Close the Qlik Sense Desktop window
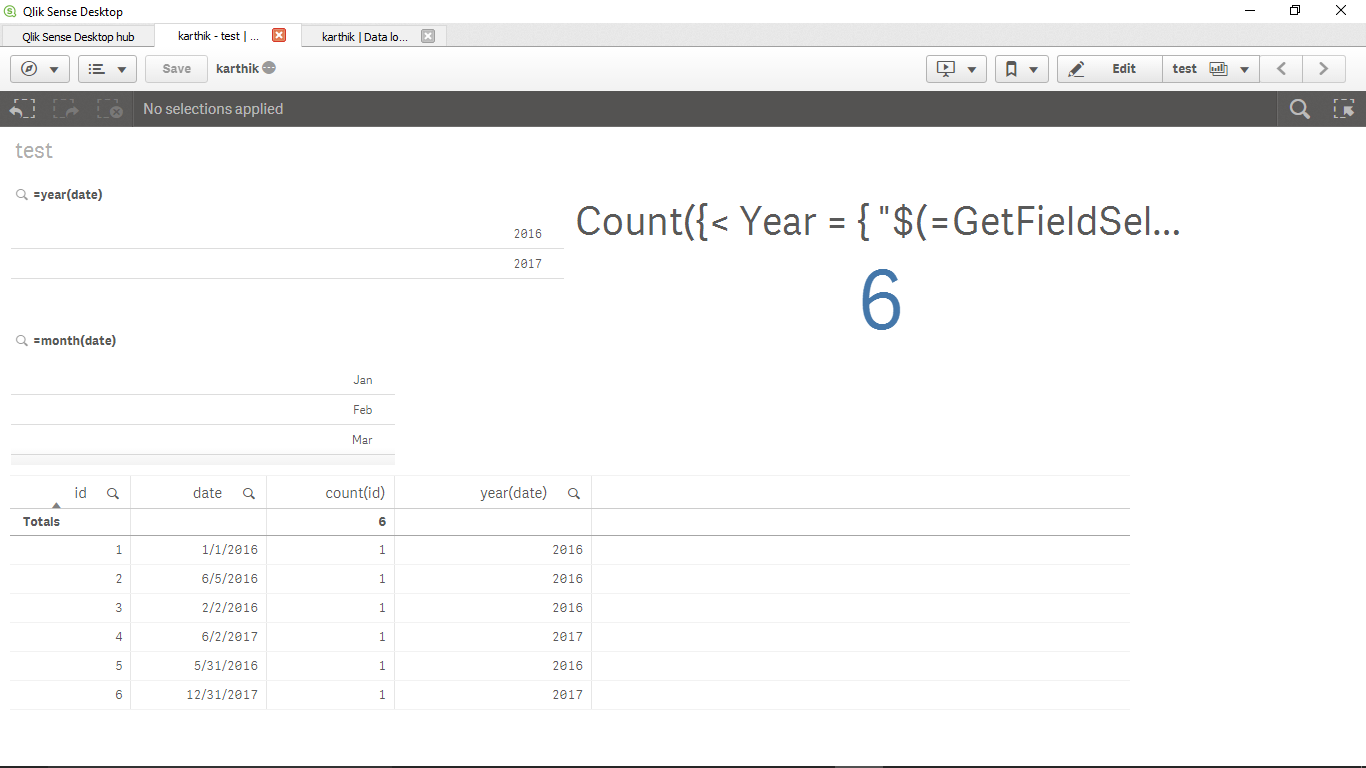 [x=1341, y=11]
